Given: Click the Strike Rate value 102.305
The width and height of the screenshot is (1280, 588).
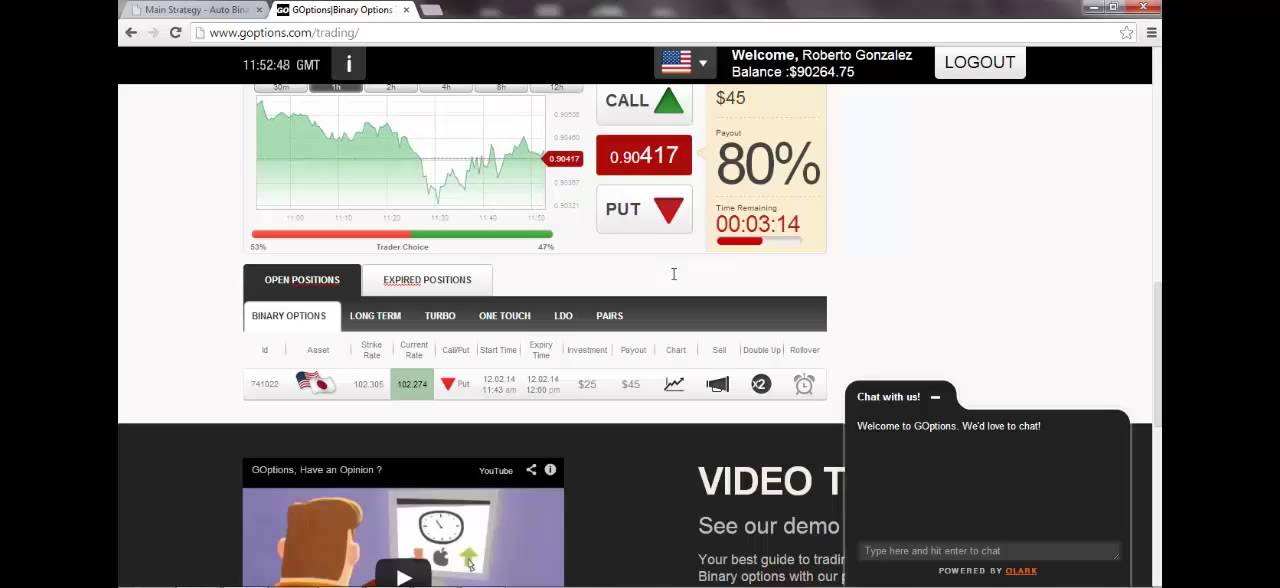Looking at the screenshot, I should (369, 384).
